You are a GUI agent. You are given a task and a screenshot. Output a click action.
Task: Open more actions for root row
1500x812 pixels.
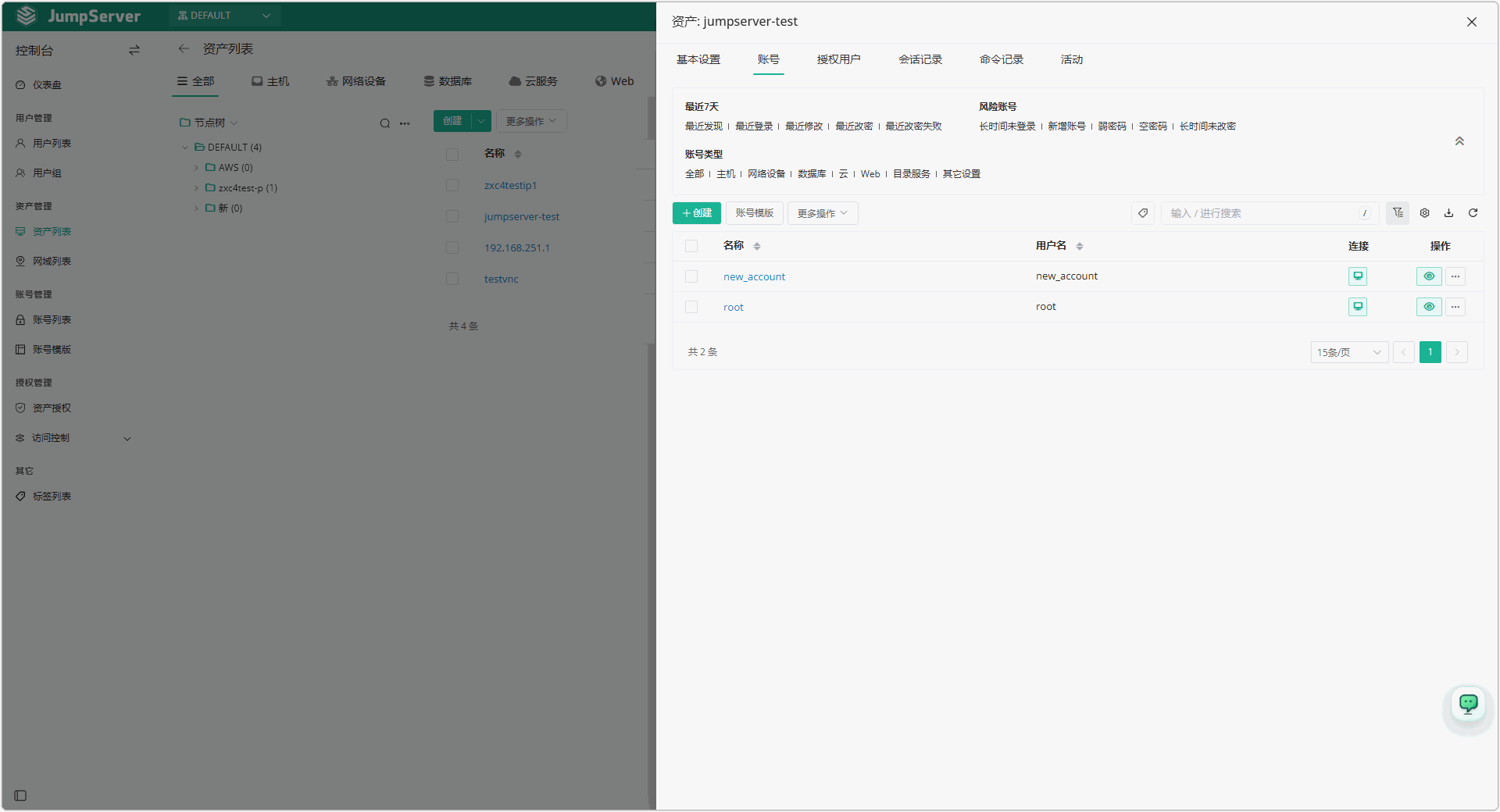tap(1455, 307)
